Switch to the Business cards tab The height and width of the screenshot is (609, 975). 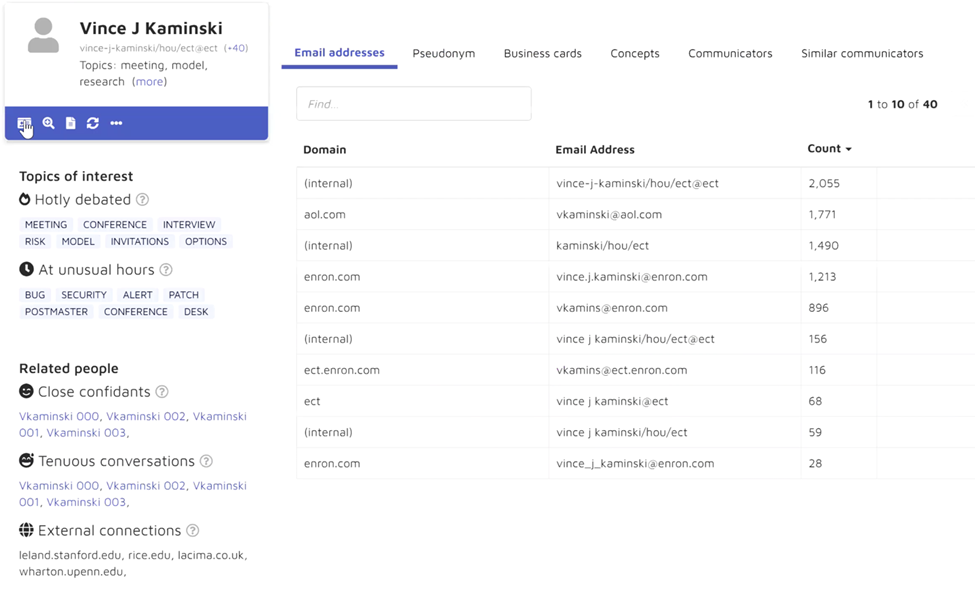(542, 53)
